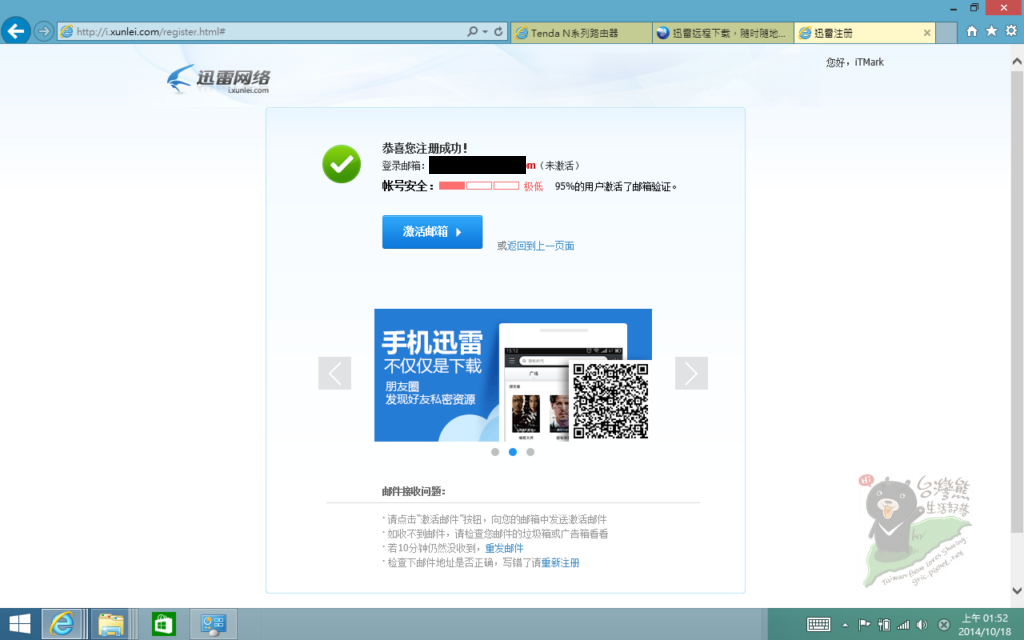Click the Action Center flag icon
1024x640 pixels.
tap(864, 625)
